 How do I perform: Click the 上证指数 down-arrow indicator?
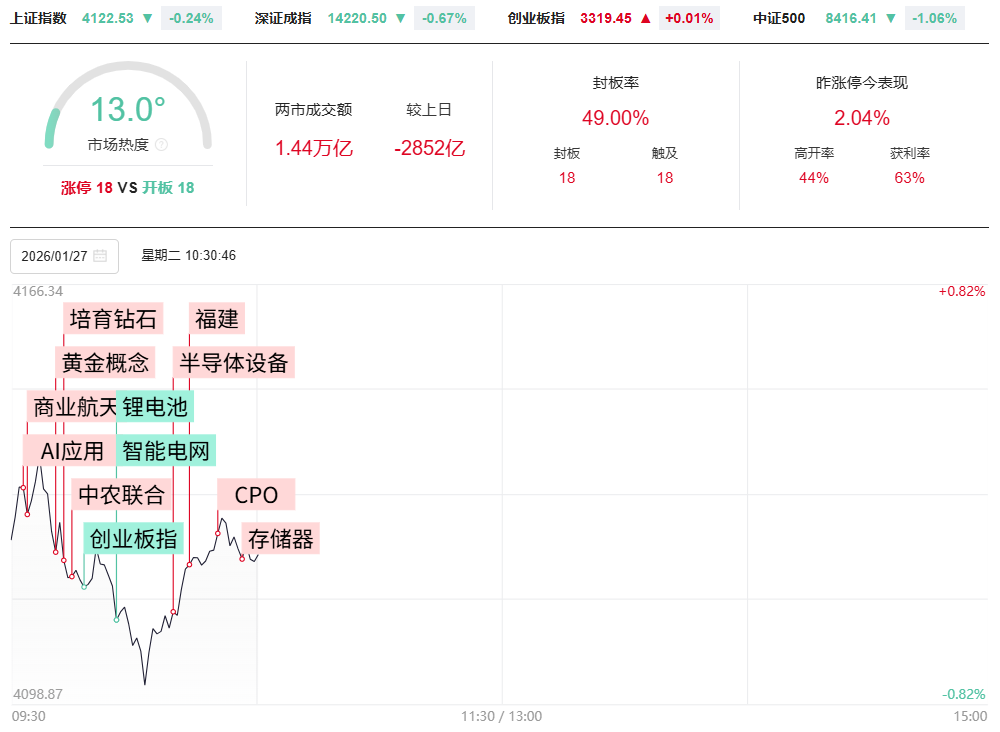tap(148, 18)
